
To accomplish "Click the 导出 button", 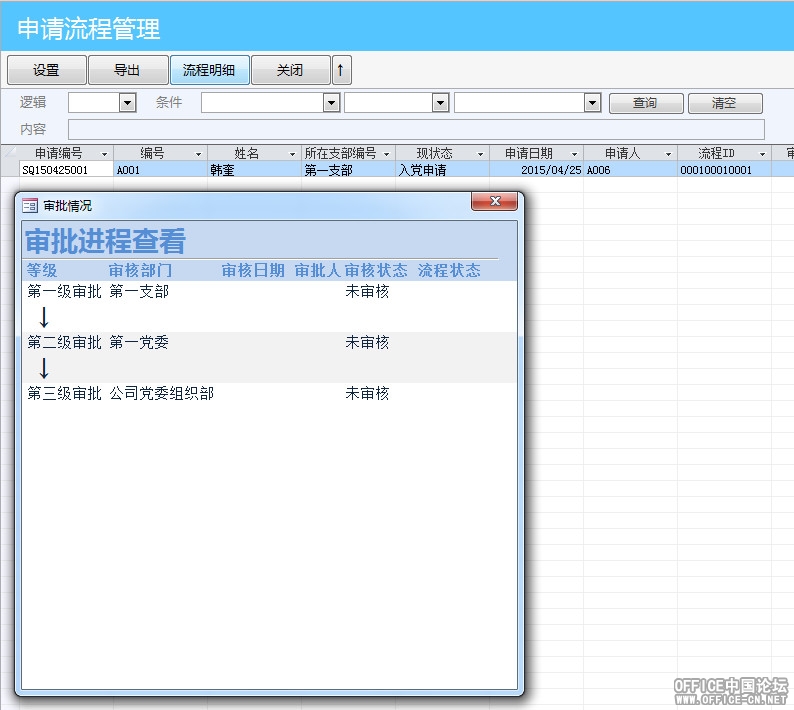I will pos(128,70).
